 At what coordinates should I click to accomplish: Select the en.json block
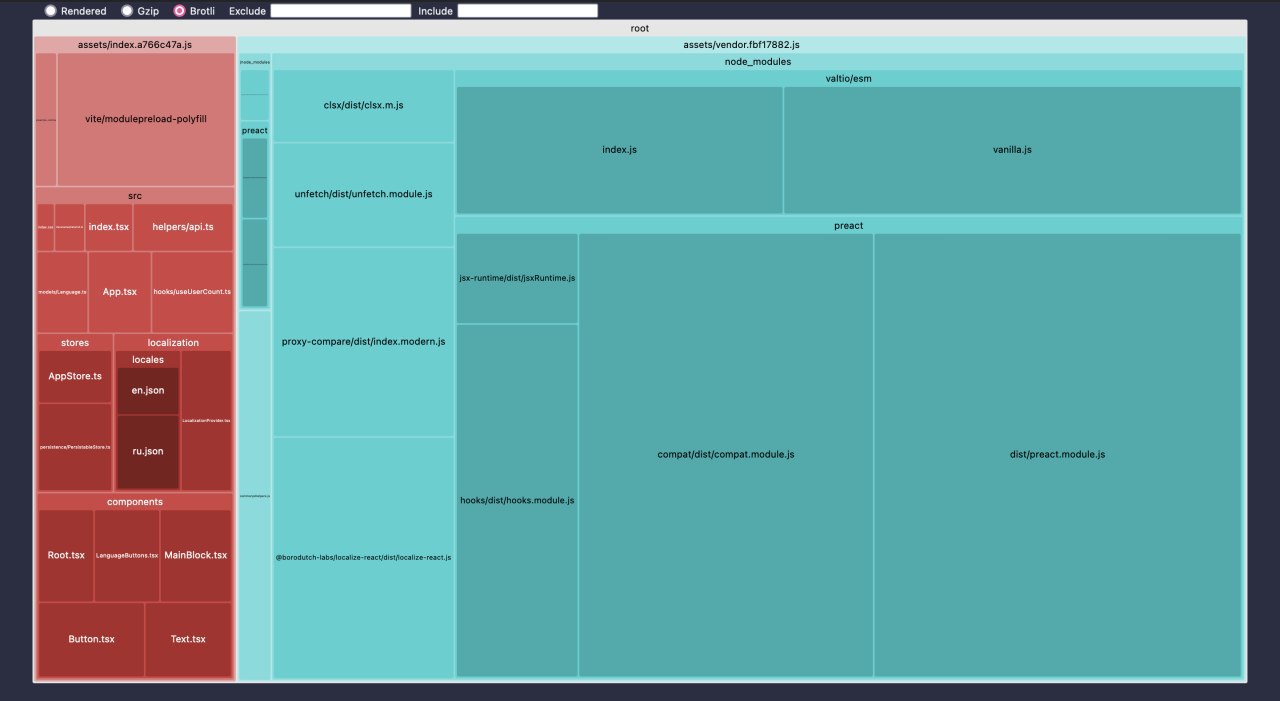(x=148, y=391)
